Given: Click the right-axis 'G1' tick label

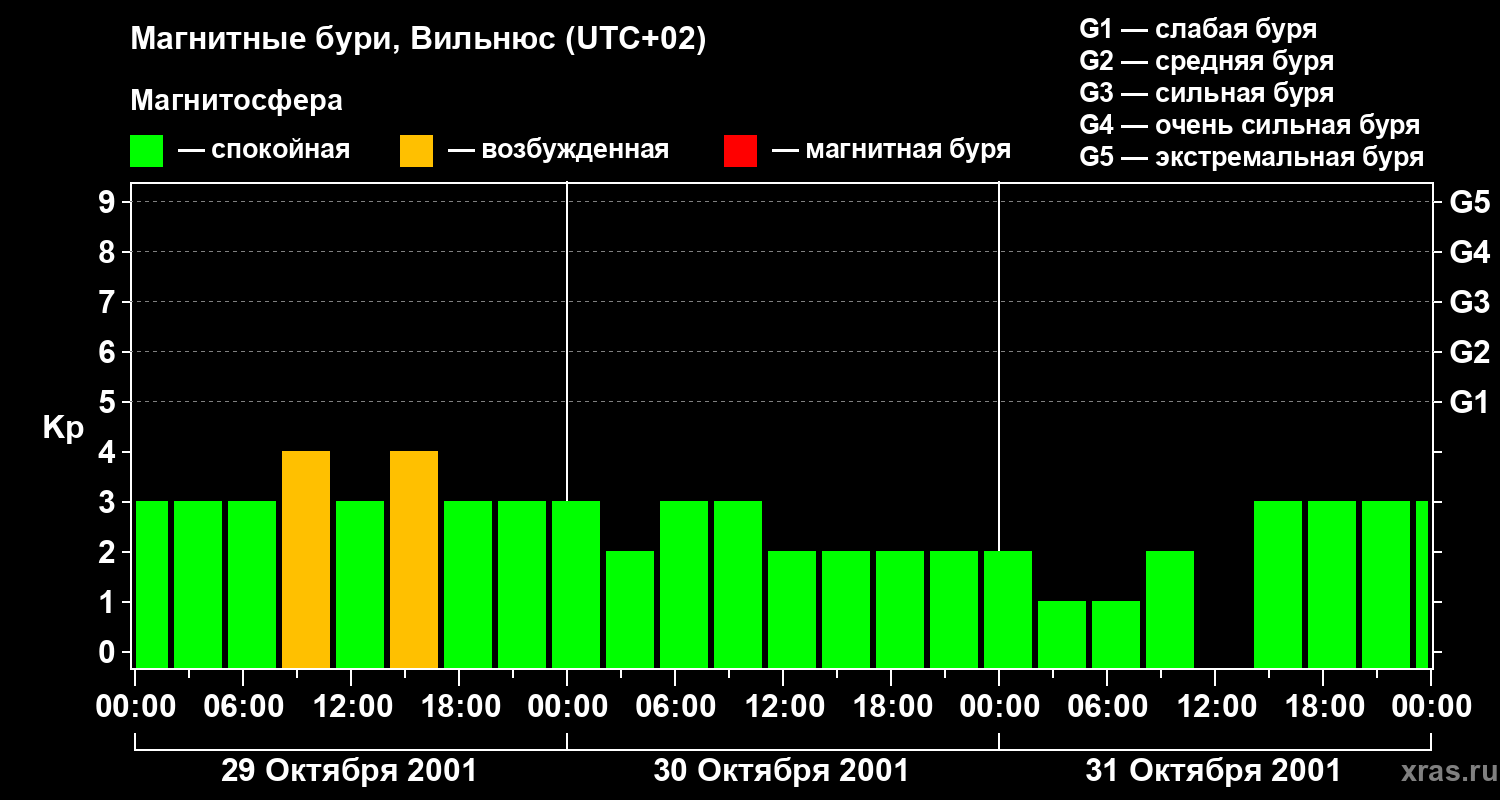Looking at the screenshot, I should [x=1469, y=402].
